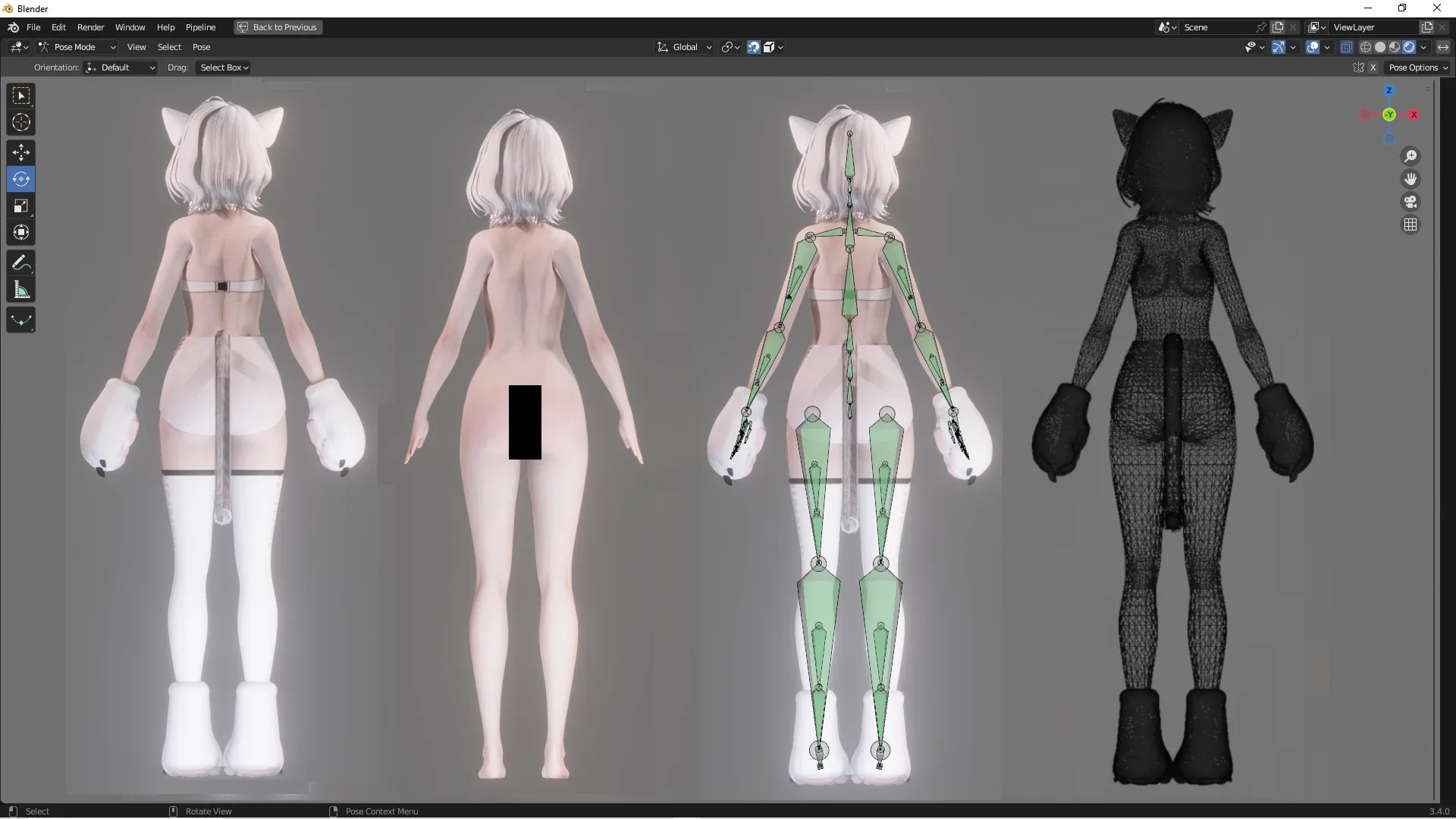The width and height of the screenshot is (1456, 819).
Task: Activate the Annotate tool
Action: (x=20, y=262)
